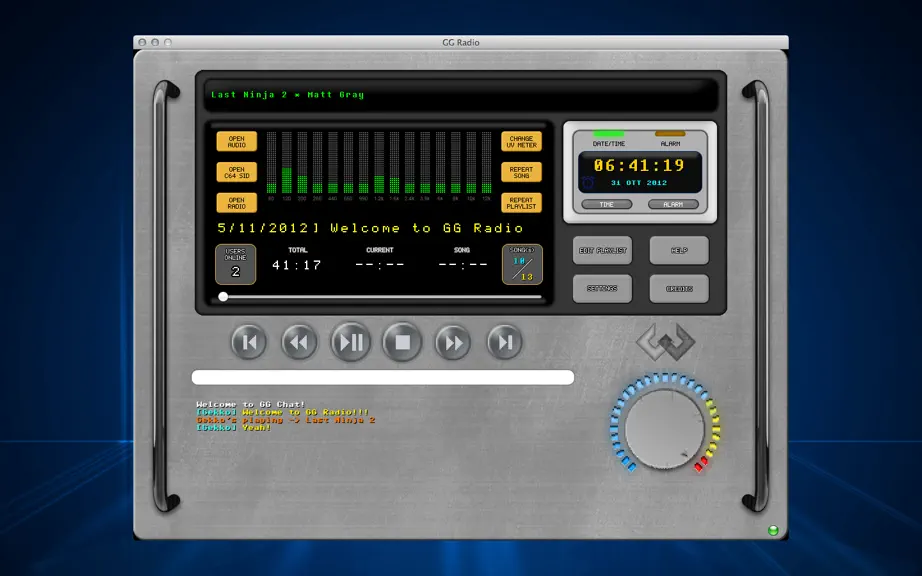Toggle the Repeat Playlist button
Viewport: 922px width, 576px height.
pyautogui.click(x=521, y=203)
